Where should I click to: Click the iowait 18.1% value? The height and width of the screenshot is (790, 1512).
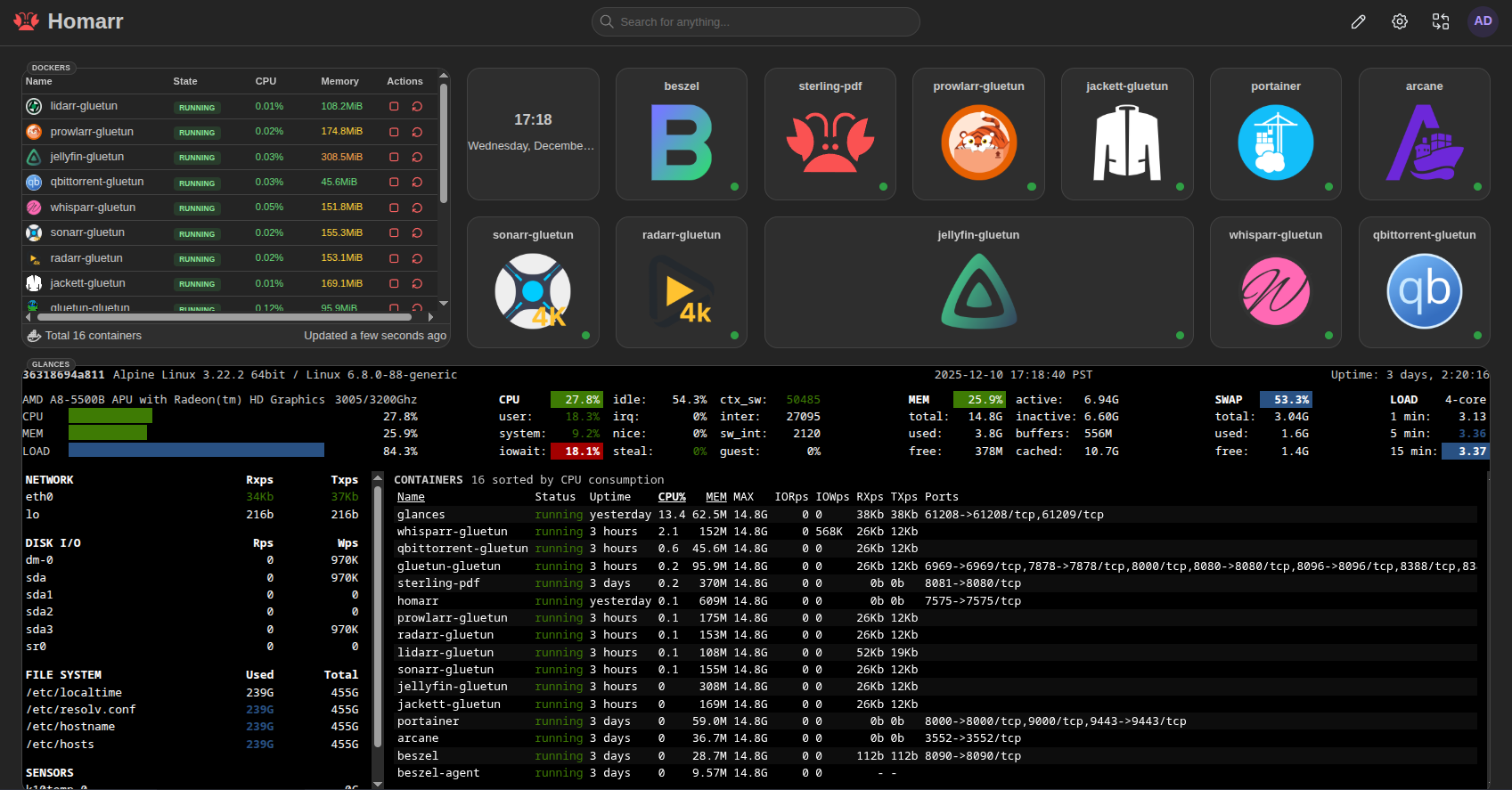tap(576, 452)
